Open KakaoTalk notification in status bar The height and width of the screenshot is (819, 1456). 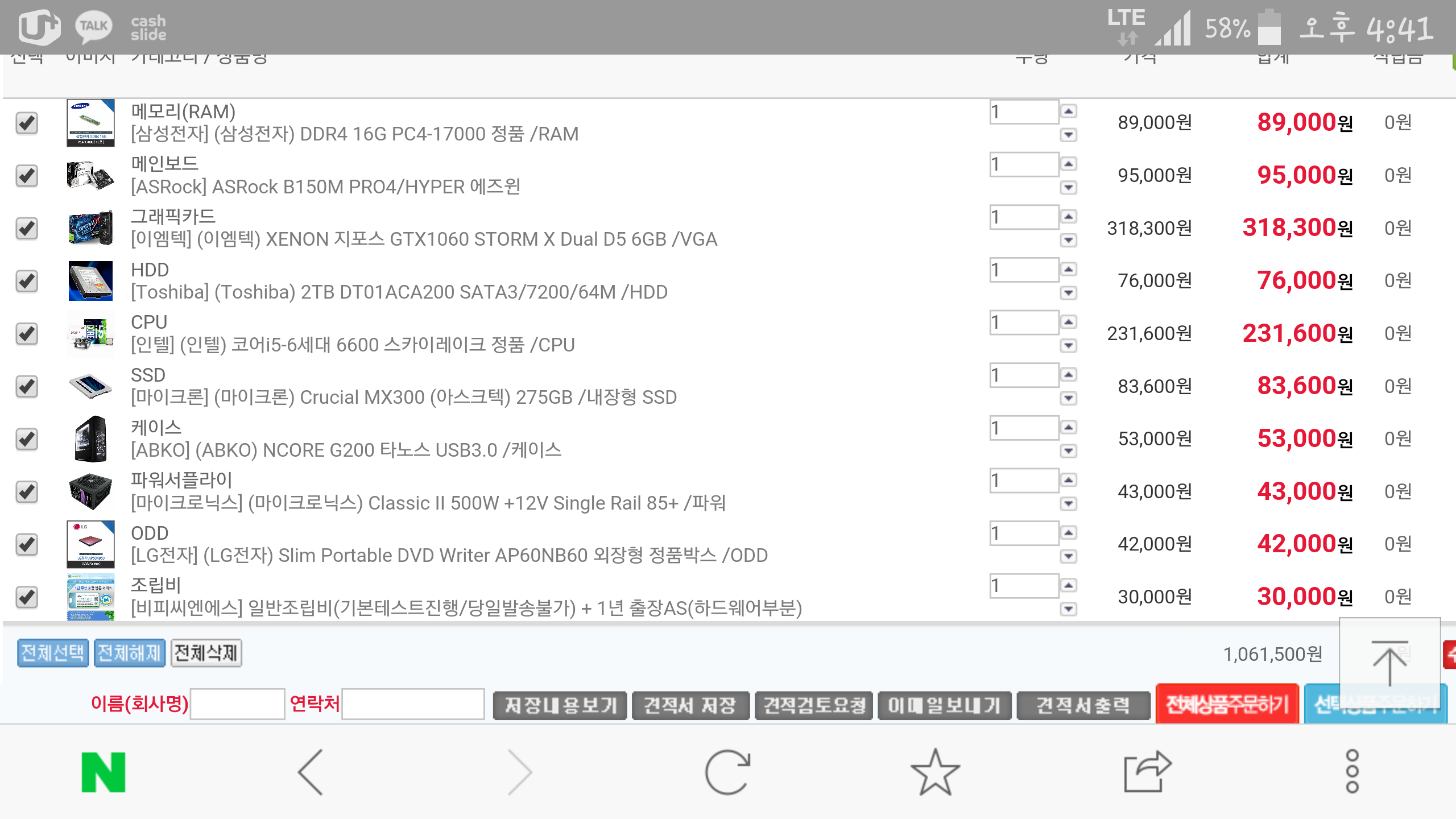coord(94,26)
